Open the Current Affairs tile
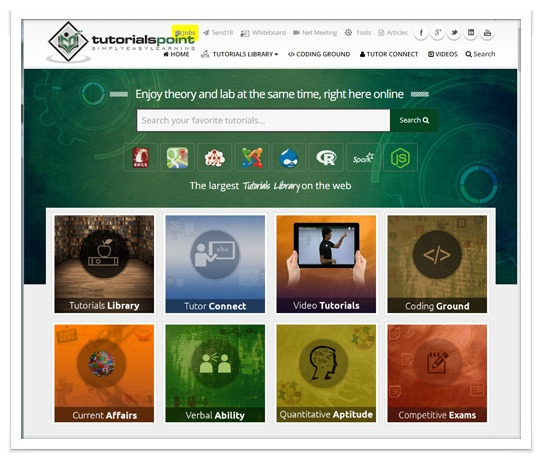 pos(104,373)
